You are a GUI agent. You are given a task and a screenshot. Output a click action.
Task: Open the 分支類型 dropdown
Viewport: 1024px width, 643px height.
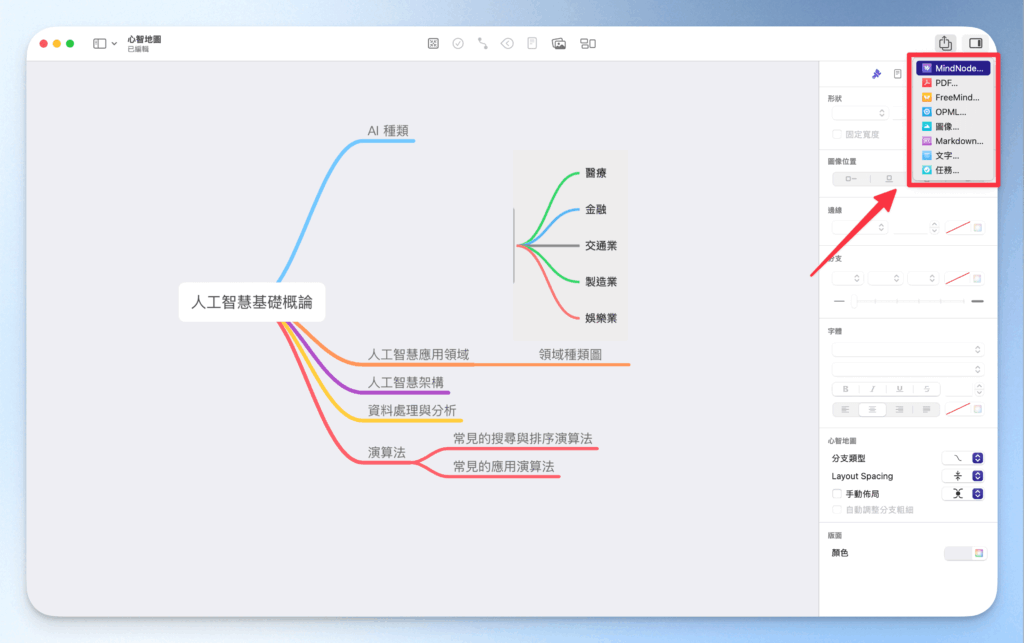tap(962, 457)
